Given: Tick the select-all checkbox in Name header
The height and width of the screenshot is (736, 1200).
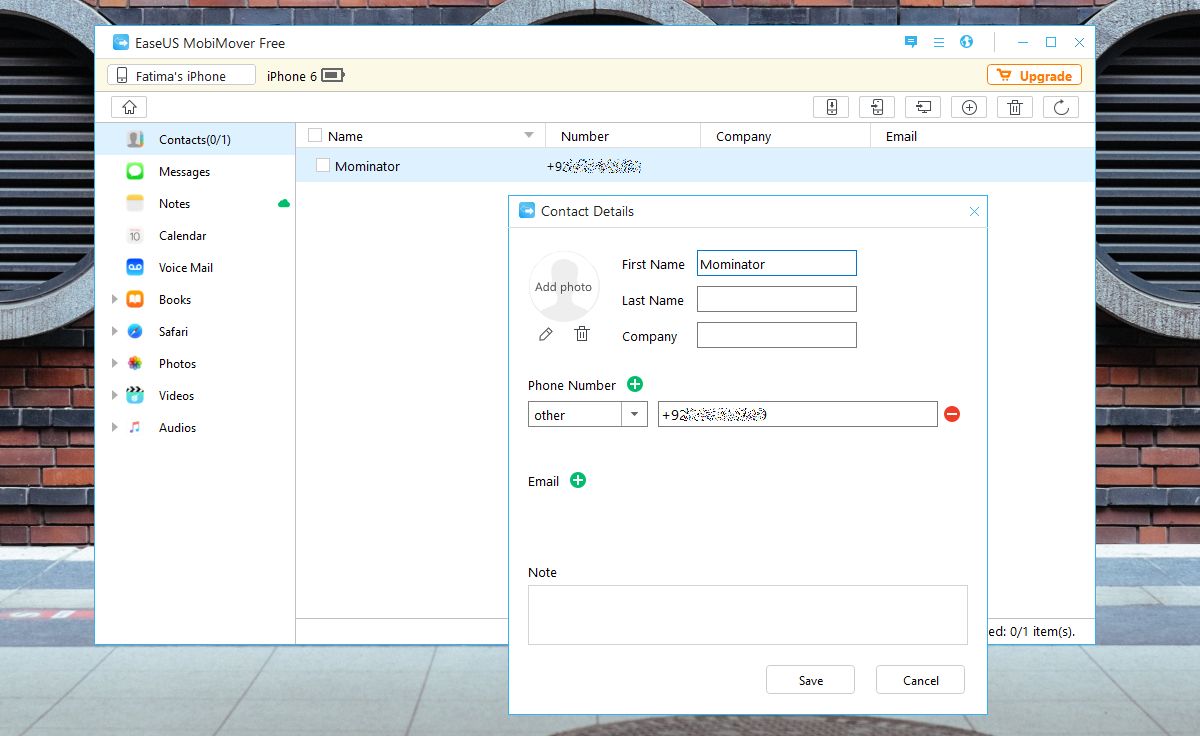Looking at the screenshot, I should click(315, 135).
